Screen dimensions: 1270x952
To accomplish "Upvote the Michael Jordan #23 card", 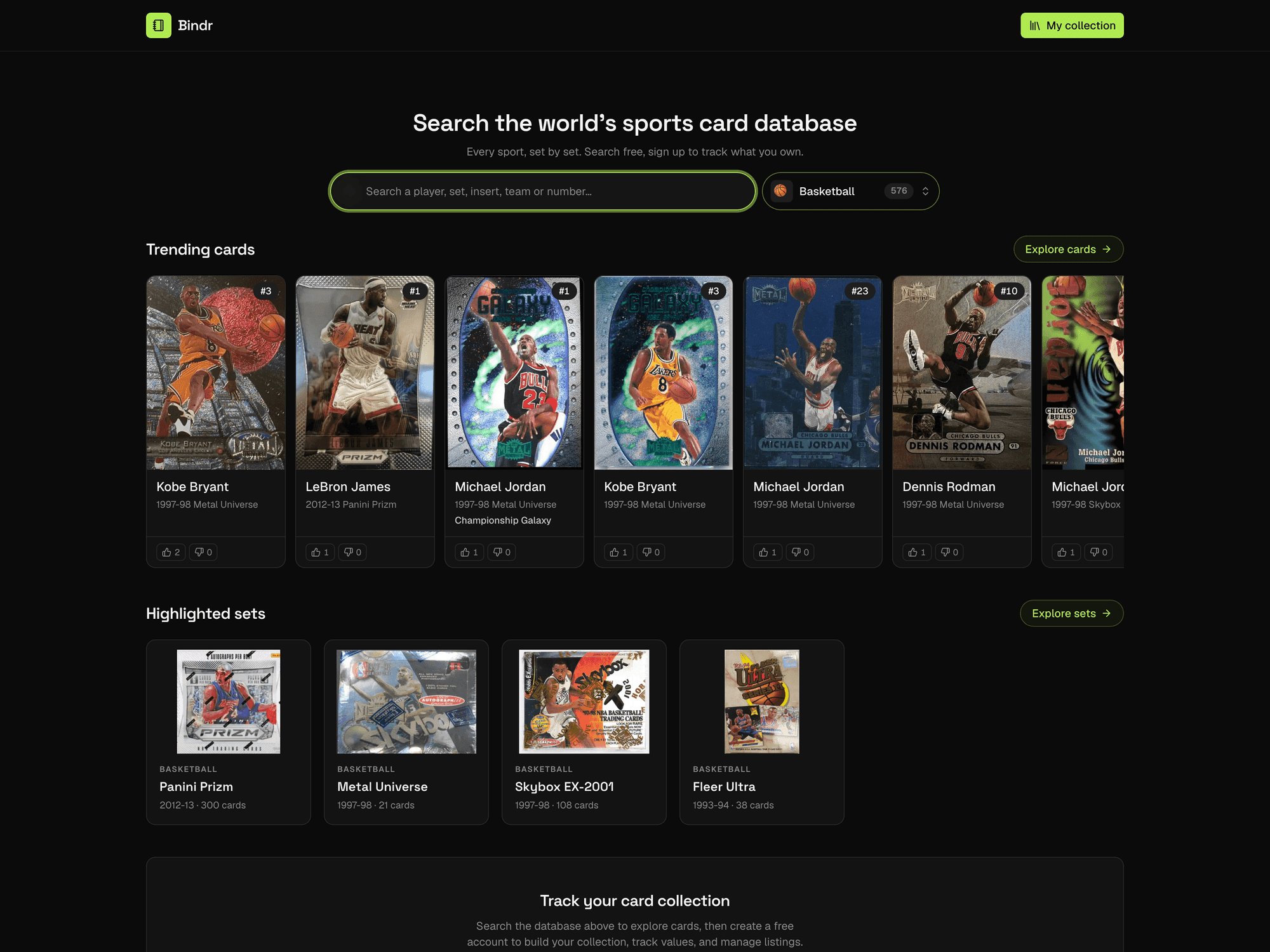I will point(768,552).
